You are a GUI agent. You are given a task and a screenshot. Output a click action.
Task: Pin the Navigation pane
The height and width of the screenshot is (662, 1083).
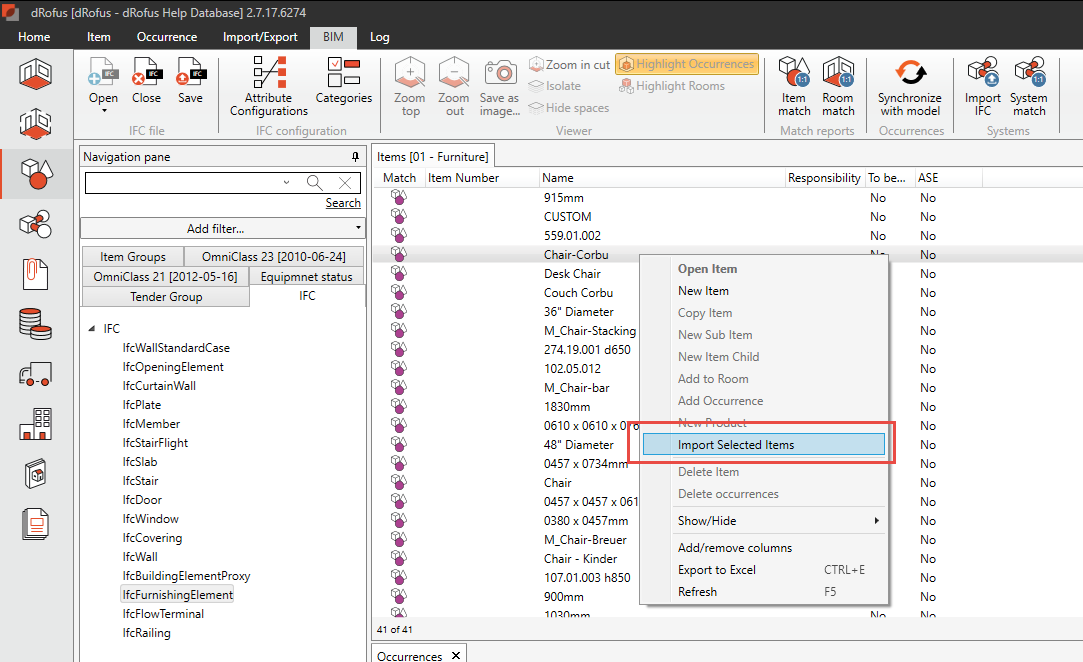point(355,157)
